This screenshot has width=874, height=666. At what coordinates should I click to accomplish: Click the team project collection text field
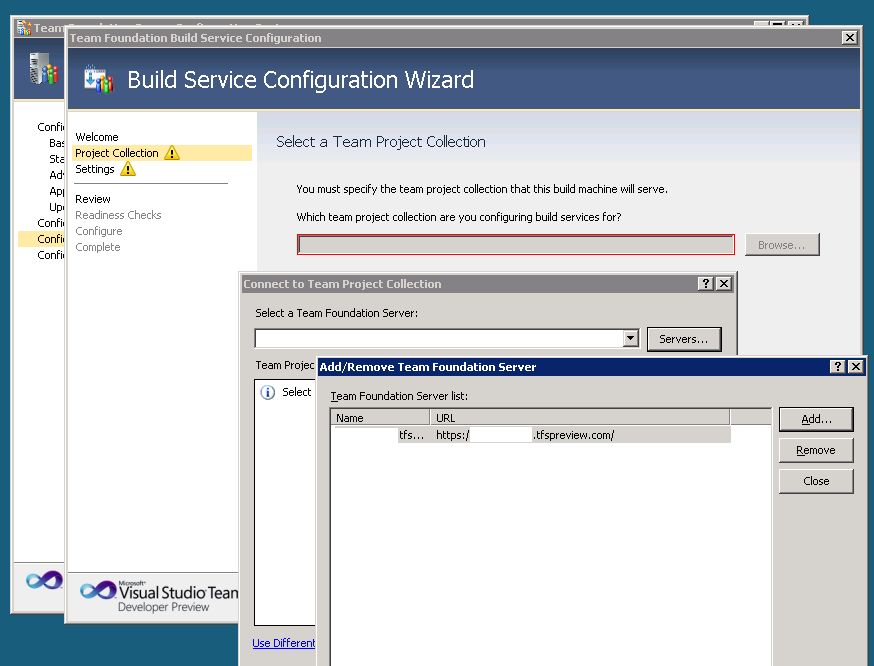(515, 245)
